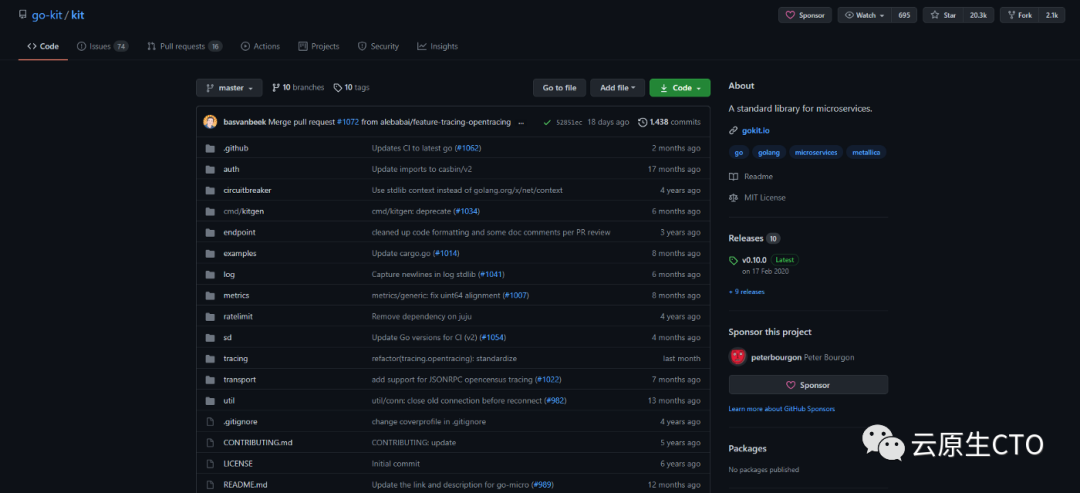This screenshot has height=493, width=1080.
Task: Click the top Sponsor heart button
Action: click(x=805, y=15)
